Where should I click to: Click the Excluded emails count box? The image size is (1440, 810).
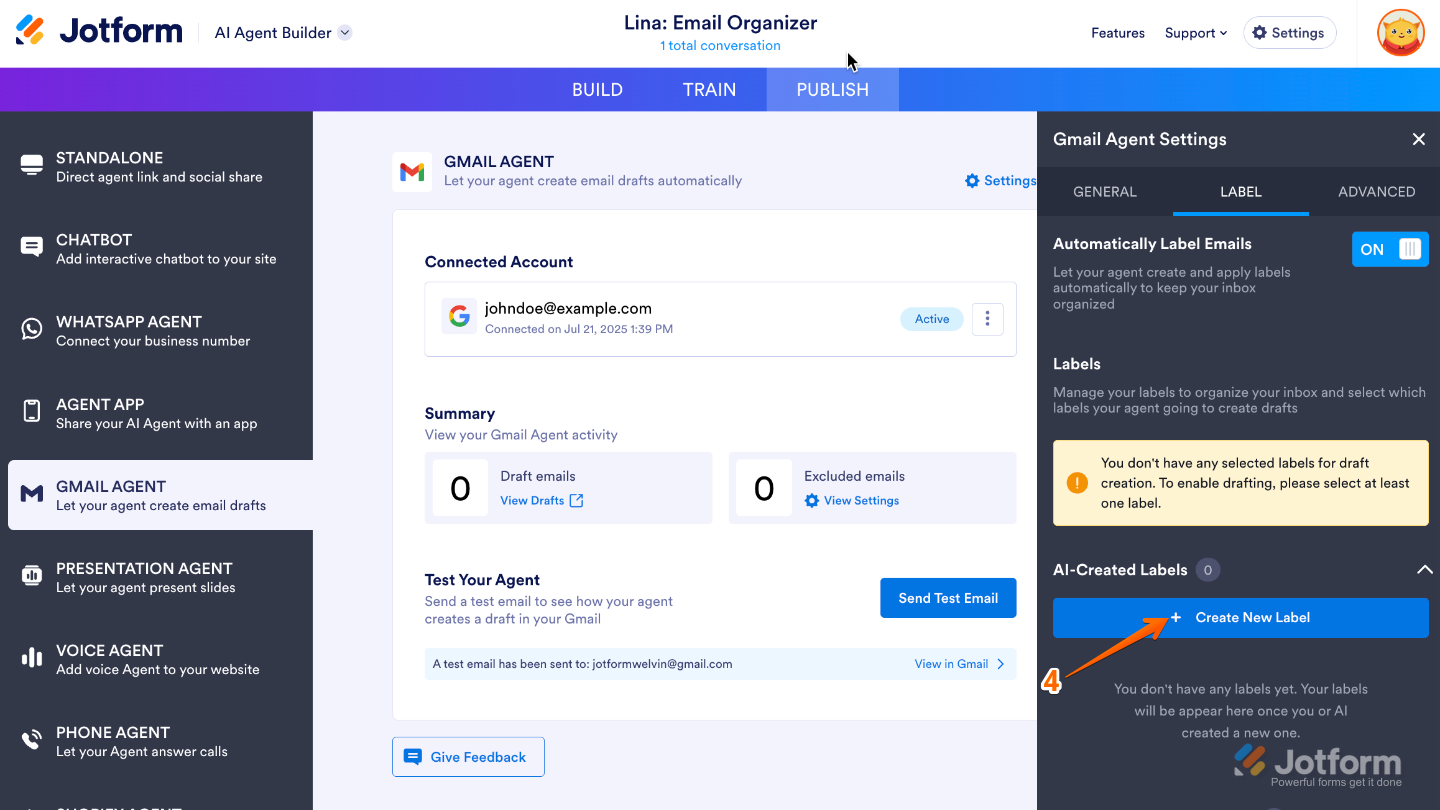pyautogui.click(x=764, y=488)
